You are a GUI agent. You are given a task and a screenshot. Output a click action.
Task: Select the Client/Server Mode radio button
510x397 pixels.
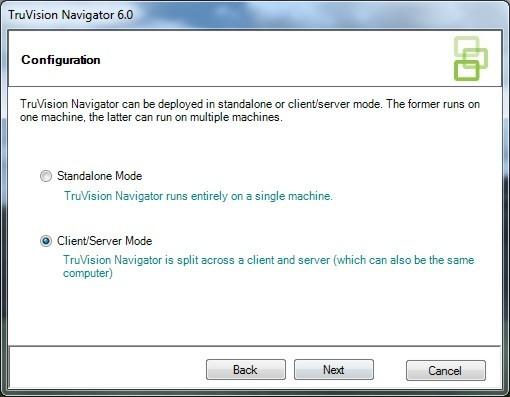pyautogui.click(x=46, y=241)
